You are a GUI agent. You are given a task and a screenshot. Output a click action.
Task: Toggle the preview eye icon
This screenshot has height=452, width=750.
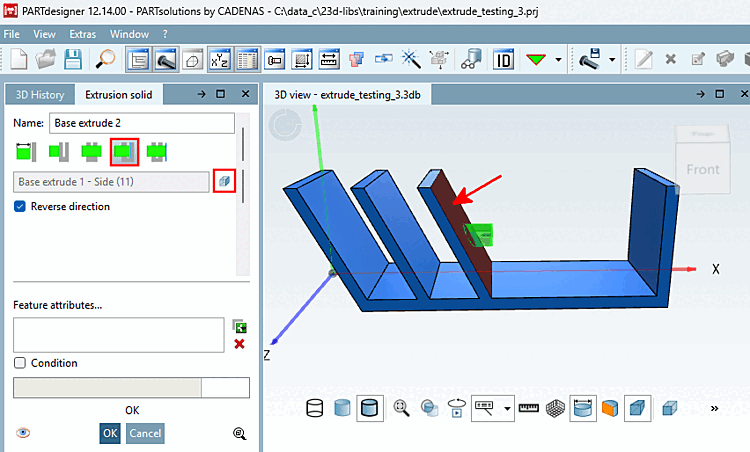[x=23, y=433]
